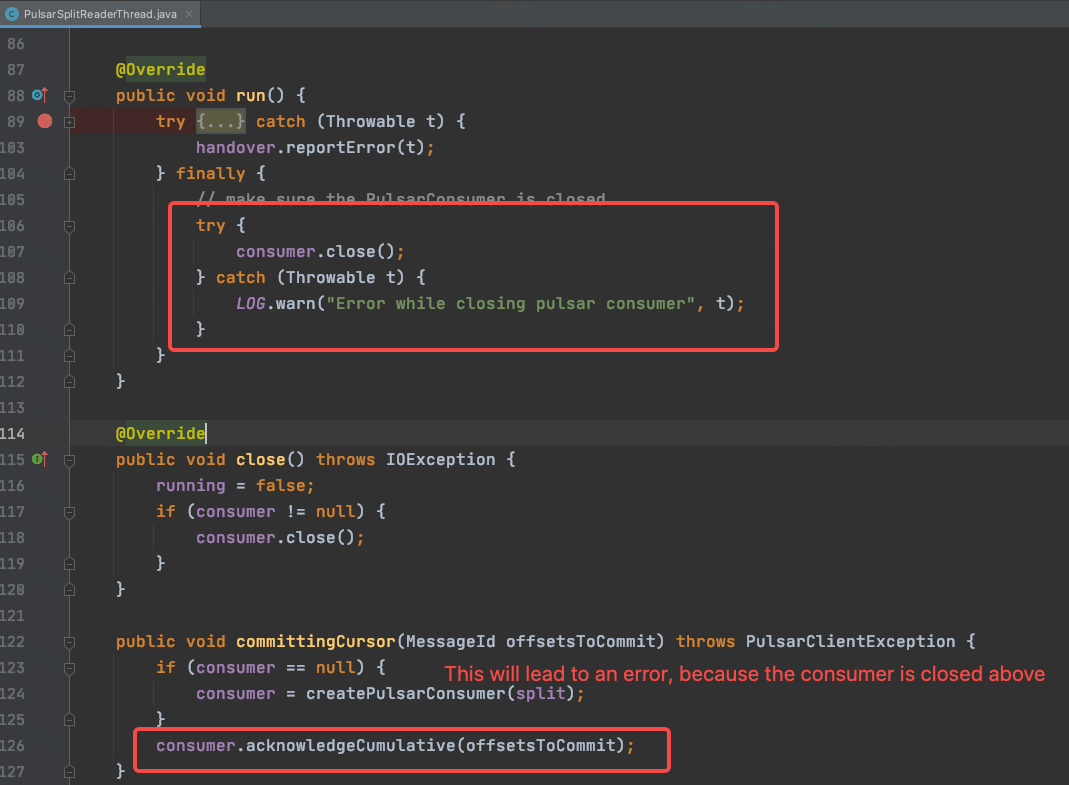
Task: Click the fold end marker on line 120
Action: (70, 589)
